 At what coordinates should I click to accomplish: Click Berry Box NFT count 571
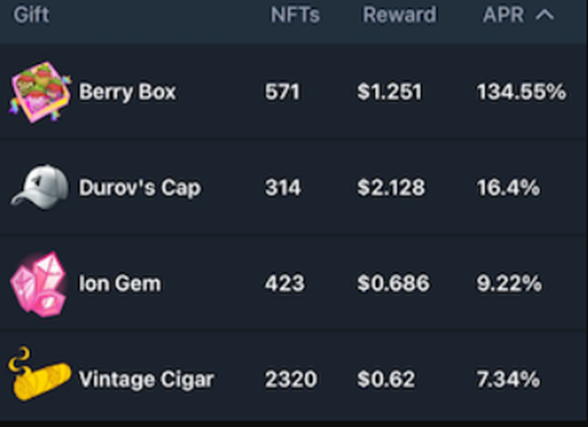(x=282, y=92)
